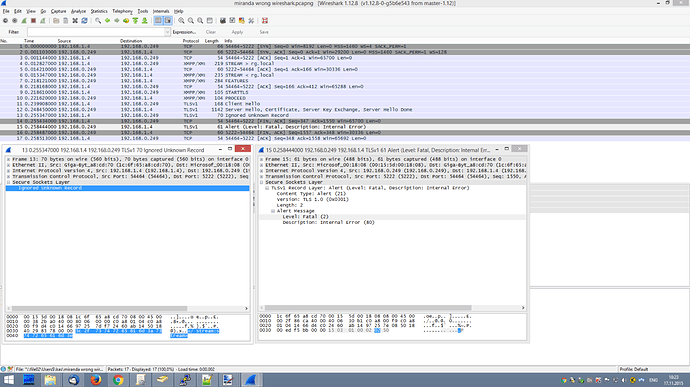
Task: Click the filter Save button
Action: coord(264,32)
